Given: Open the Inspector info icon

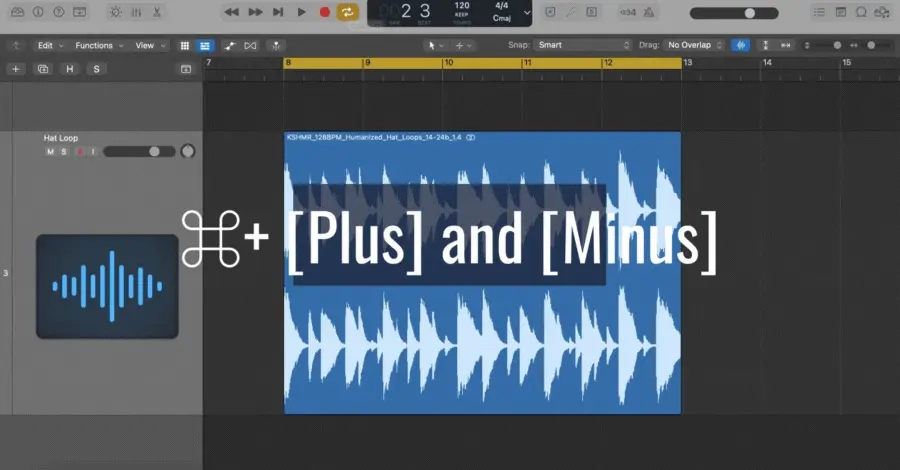Looking at the screenshot, I should pyautogui.click(x=38, y=12).
